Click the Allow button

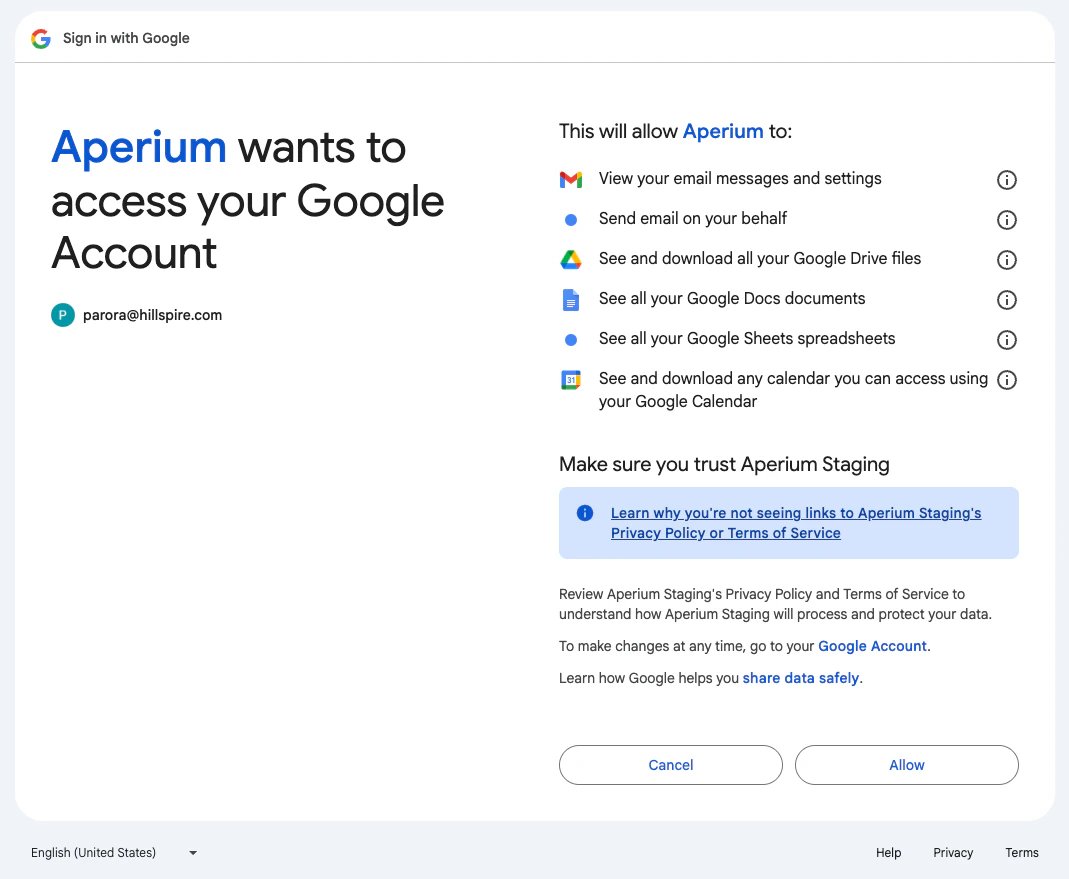(907, 765)
